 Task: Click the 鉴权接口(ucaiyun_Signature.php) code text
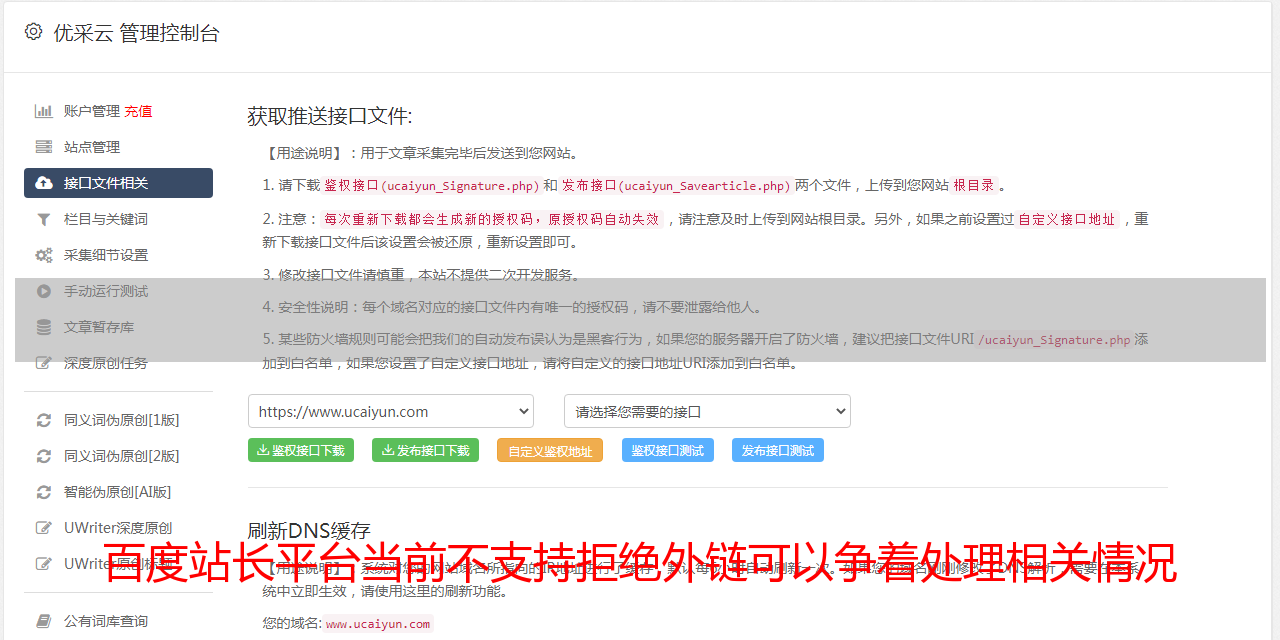431,185
